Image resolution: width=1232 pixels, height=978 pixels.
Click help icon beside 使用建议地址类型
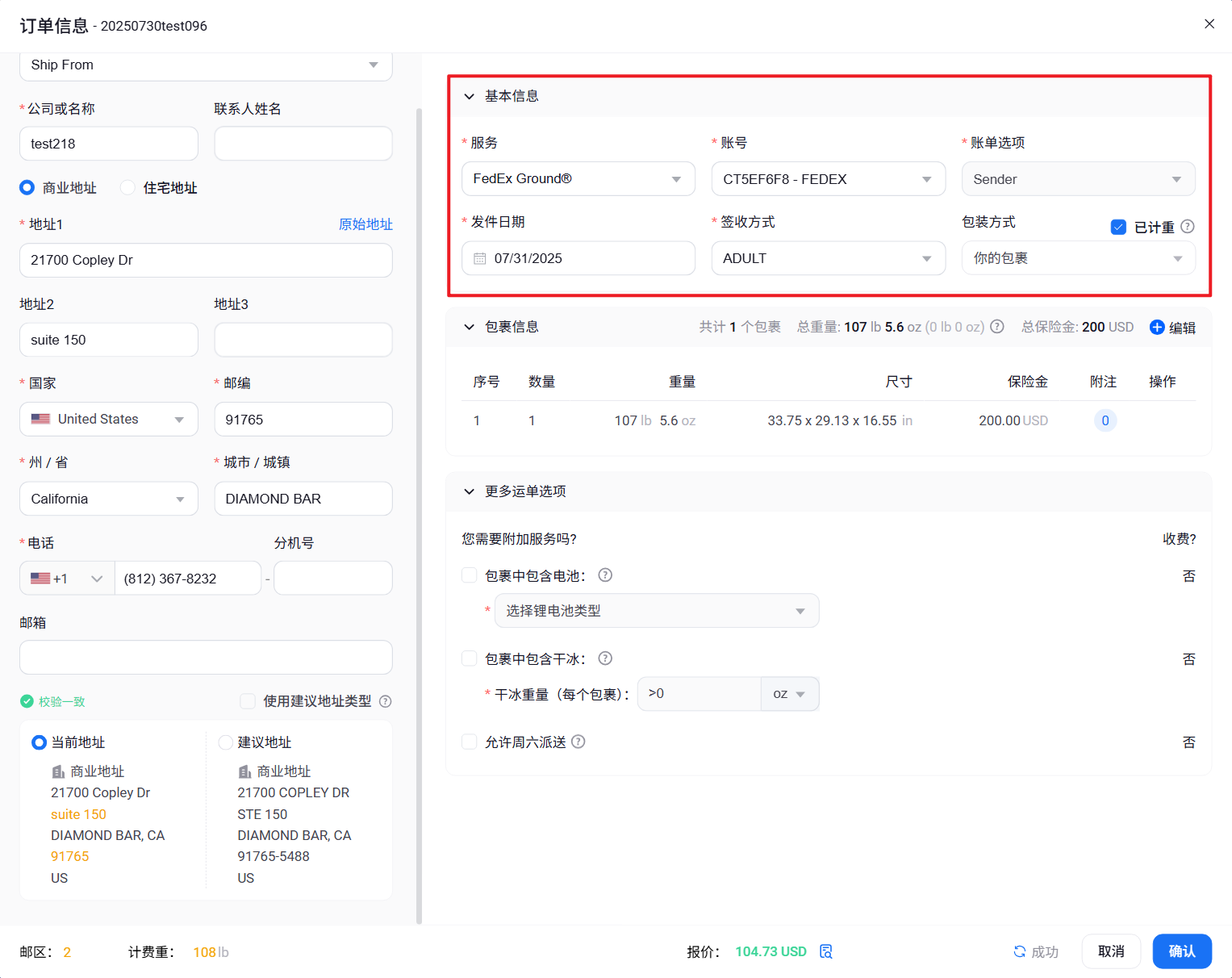(x=386, y=701)
